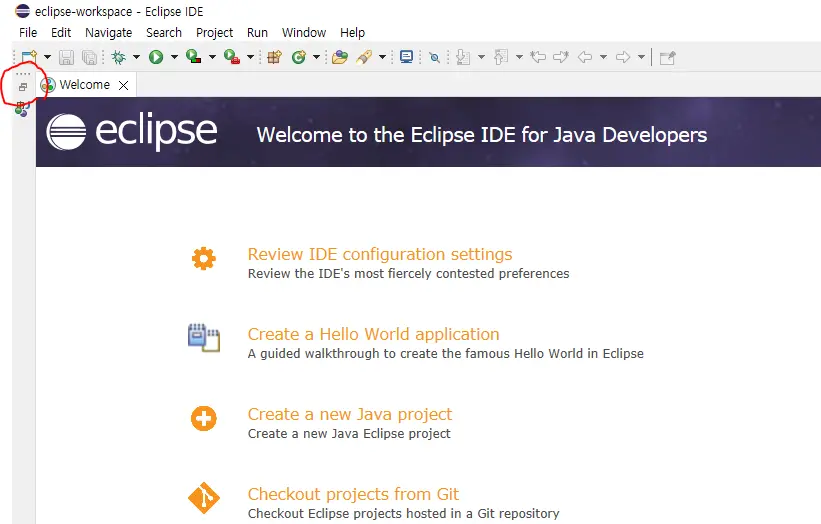Expand the Debug configurations dropdown arrow

tap(136, 57)
